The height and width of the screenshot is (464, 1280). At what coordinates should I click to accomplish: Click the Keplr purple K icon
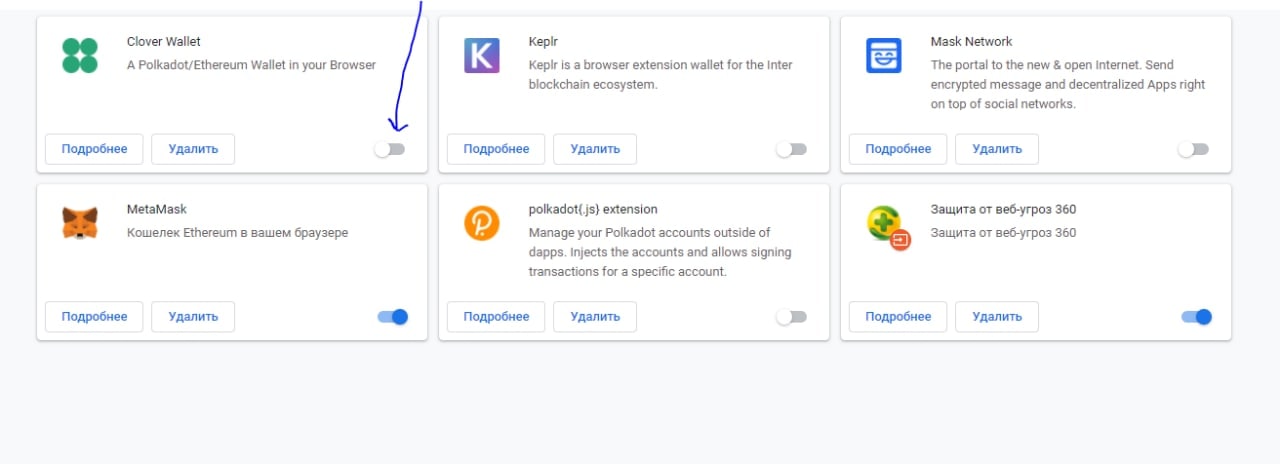(482, 55)
